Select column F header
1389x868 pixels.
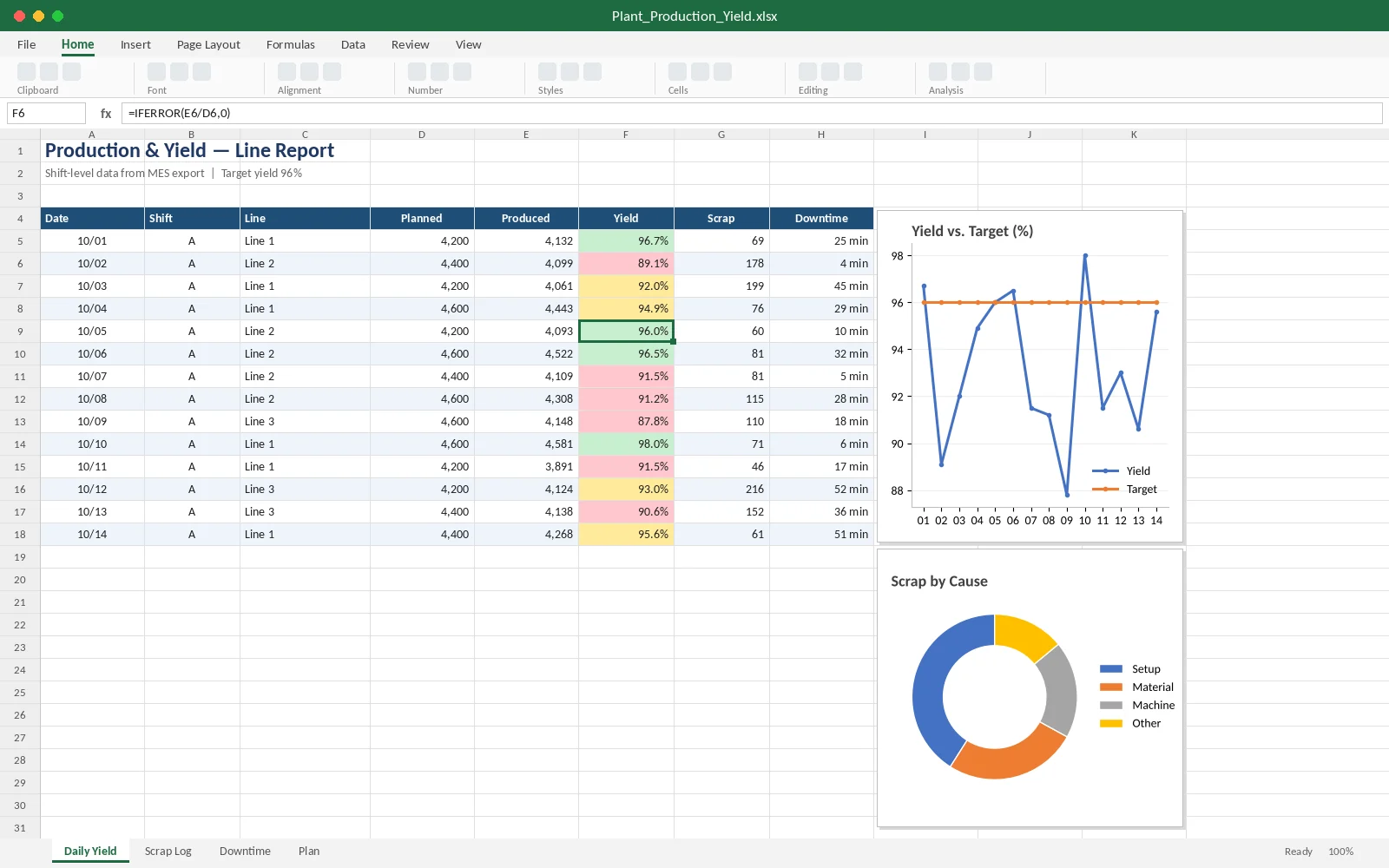(626, 135)
